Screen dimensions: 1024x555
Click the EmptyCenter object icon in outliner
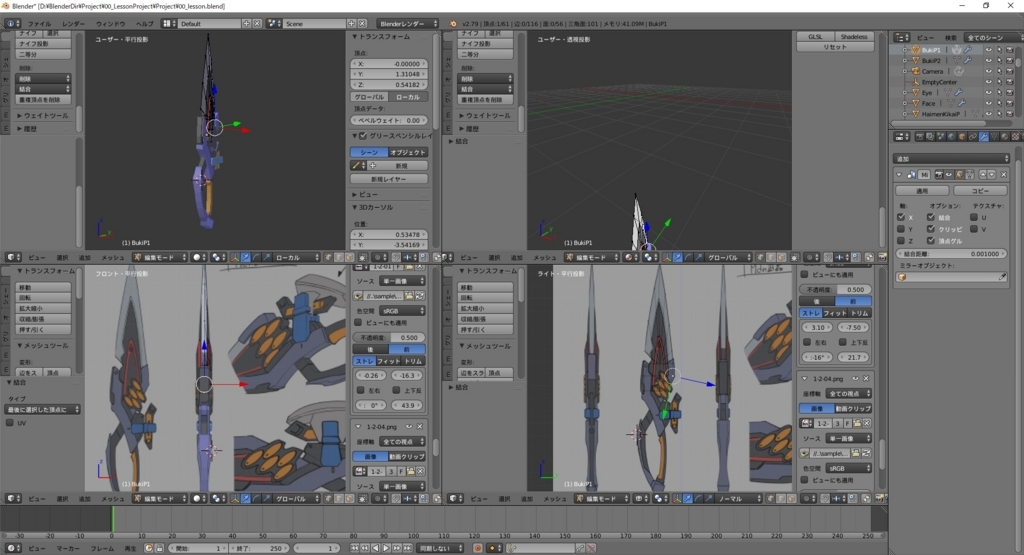click(916, 82)
